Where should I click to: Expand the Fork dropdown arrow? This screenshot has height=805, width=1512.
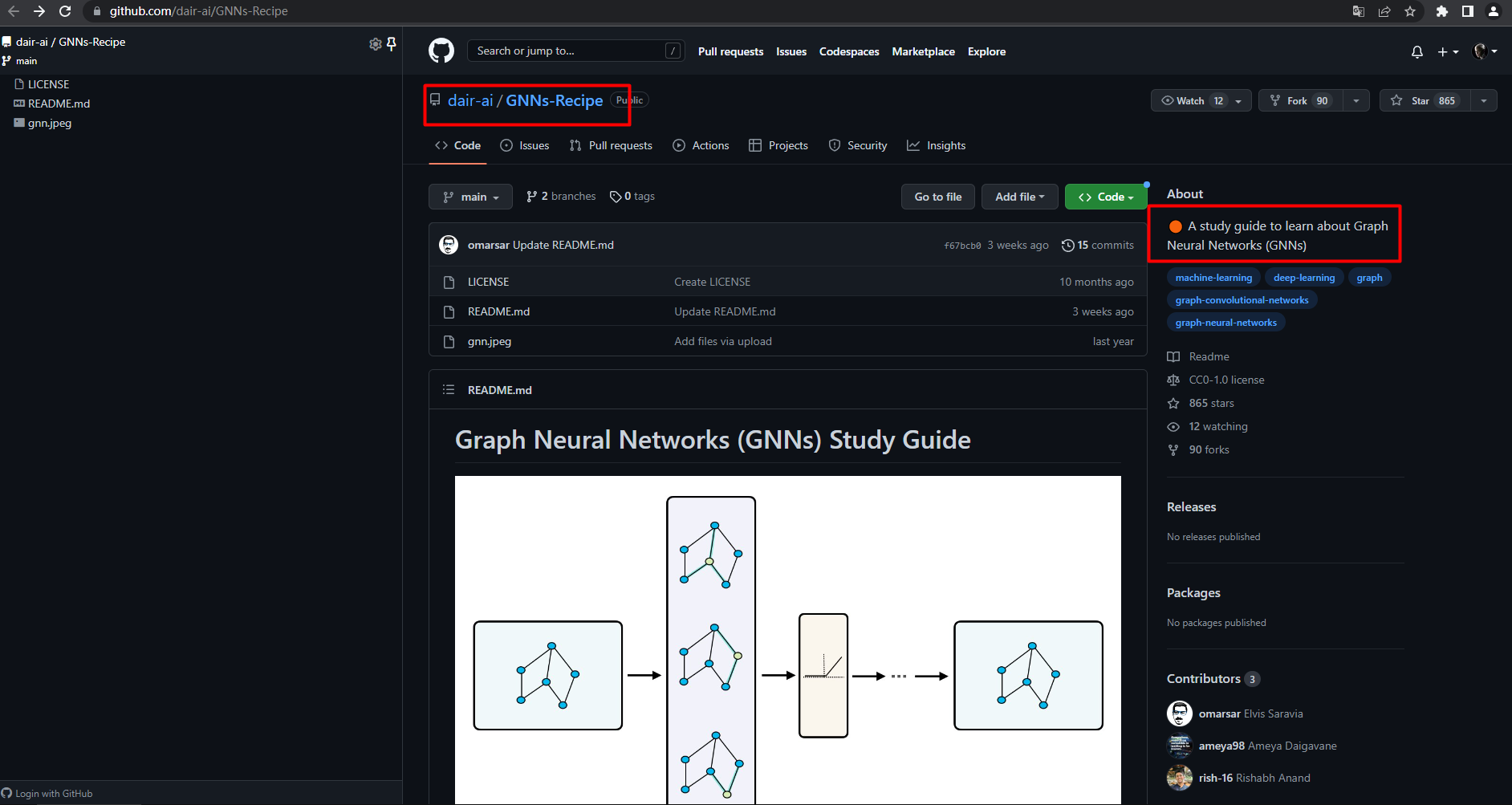[x=1356, y=100]
